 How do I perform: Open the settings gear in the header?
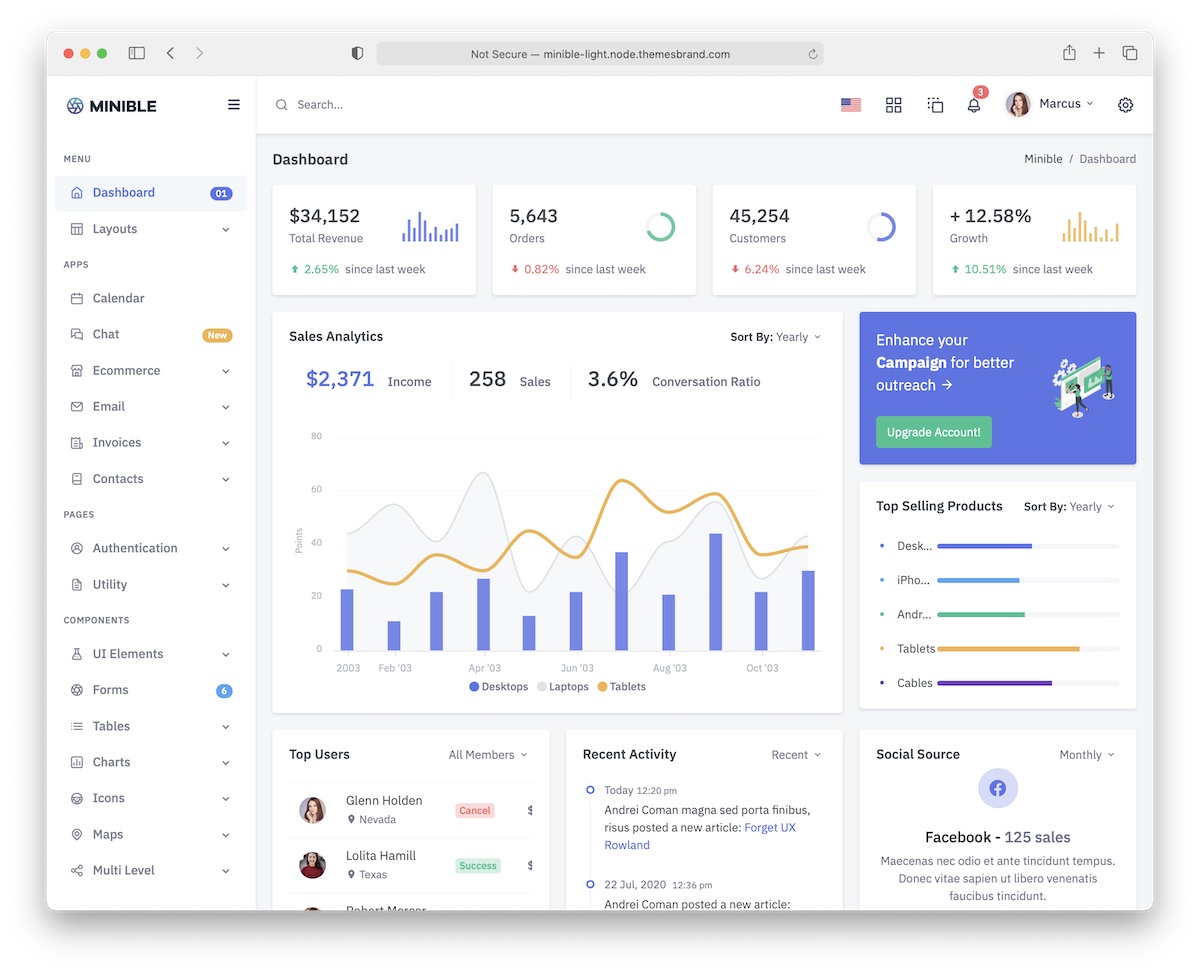point(1125,104)
